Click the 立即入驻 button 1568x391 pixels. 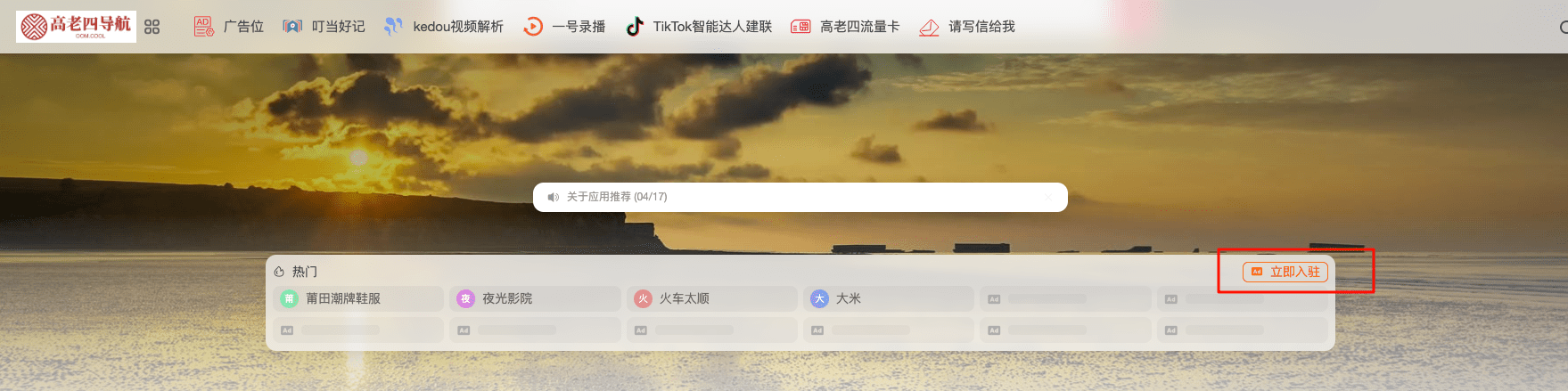[1285, 272]
